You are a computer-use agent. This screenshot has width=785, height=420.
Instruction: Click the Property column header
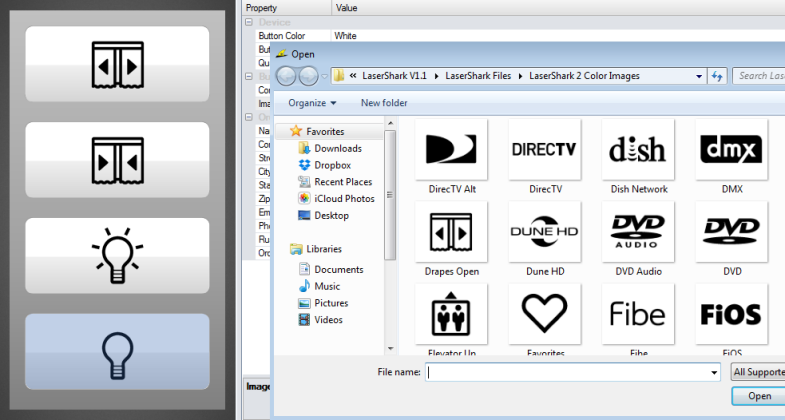pyautogui.click(x=287, y=8)
